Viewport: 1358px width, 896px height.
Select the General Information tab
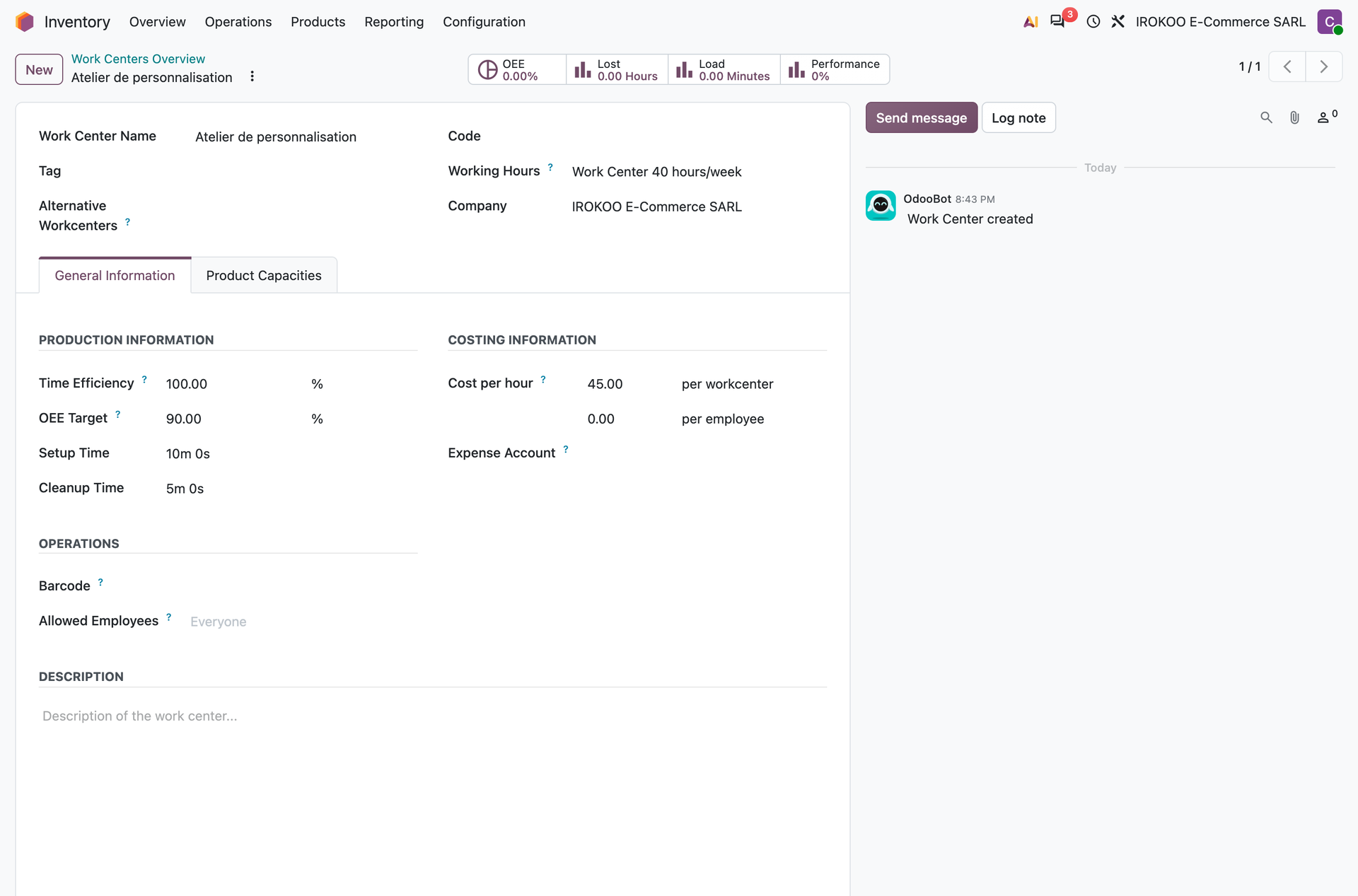pyautogui.click(x=115, y=275)
